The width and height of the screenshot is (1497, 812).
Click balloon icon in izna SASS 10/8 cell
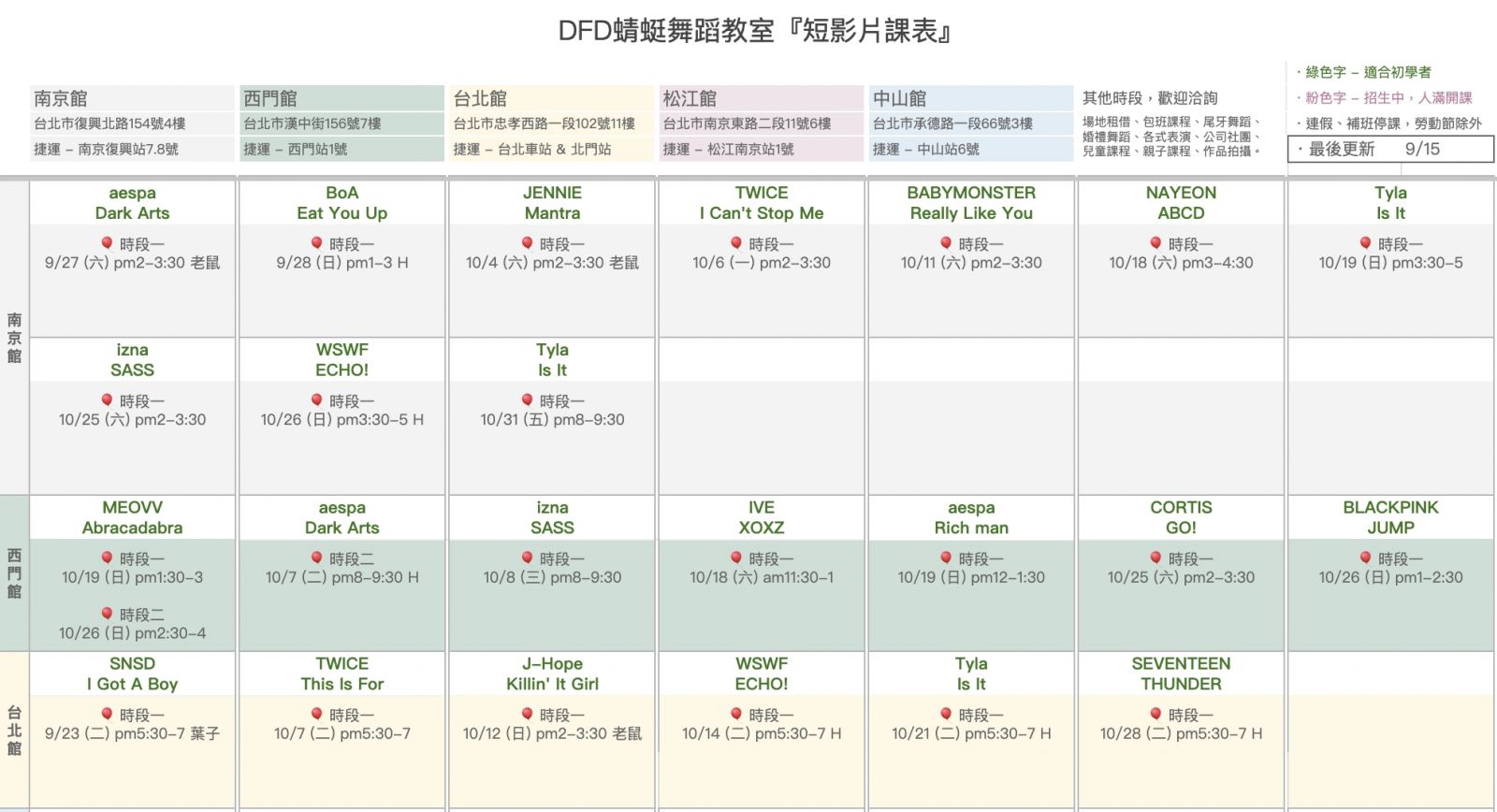pyautogui.click(x=527, y=558)
